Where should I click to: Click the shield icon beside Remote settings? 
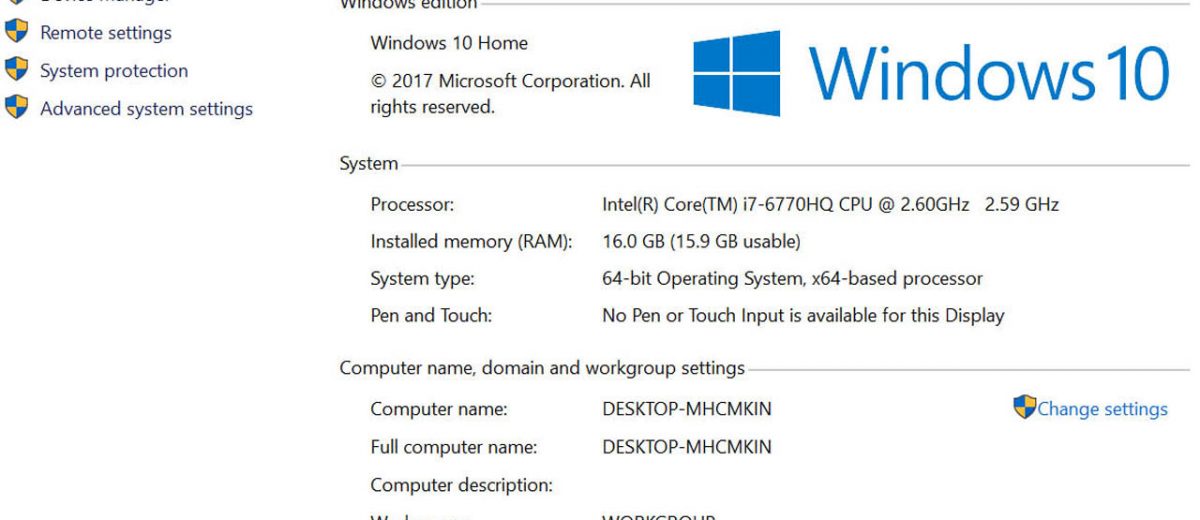(x=17, y=32)
